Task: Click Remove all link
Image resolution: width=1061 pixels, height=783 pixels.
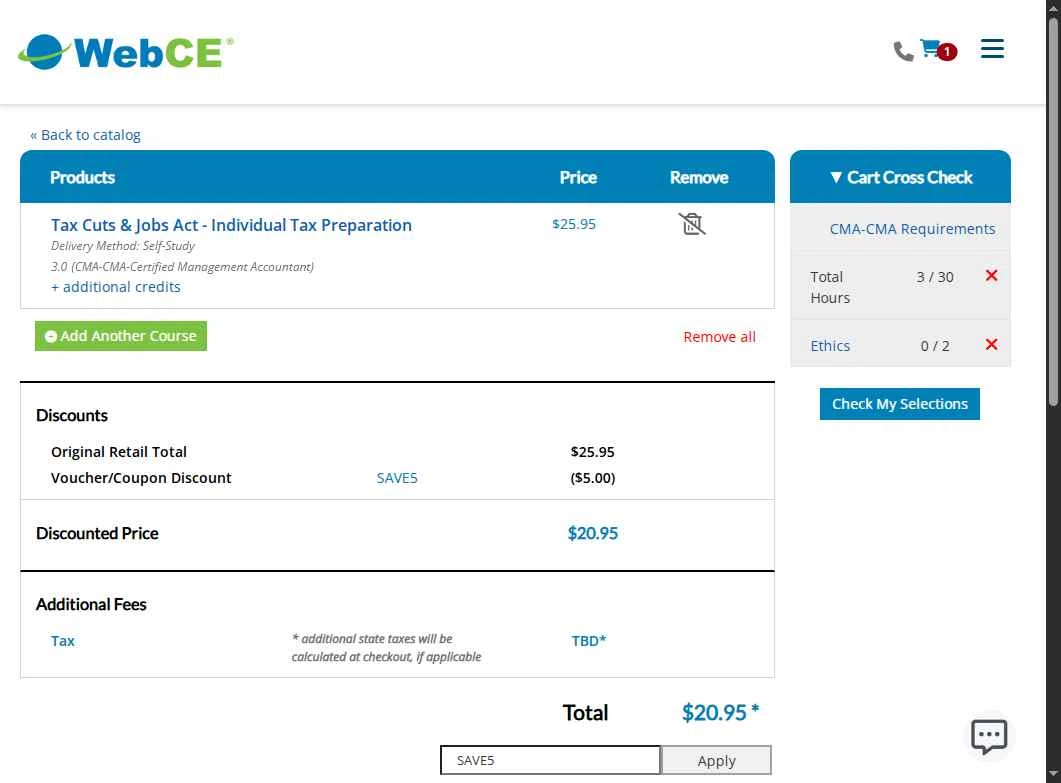Action: (719, 337)
